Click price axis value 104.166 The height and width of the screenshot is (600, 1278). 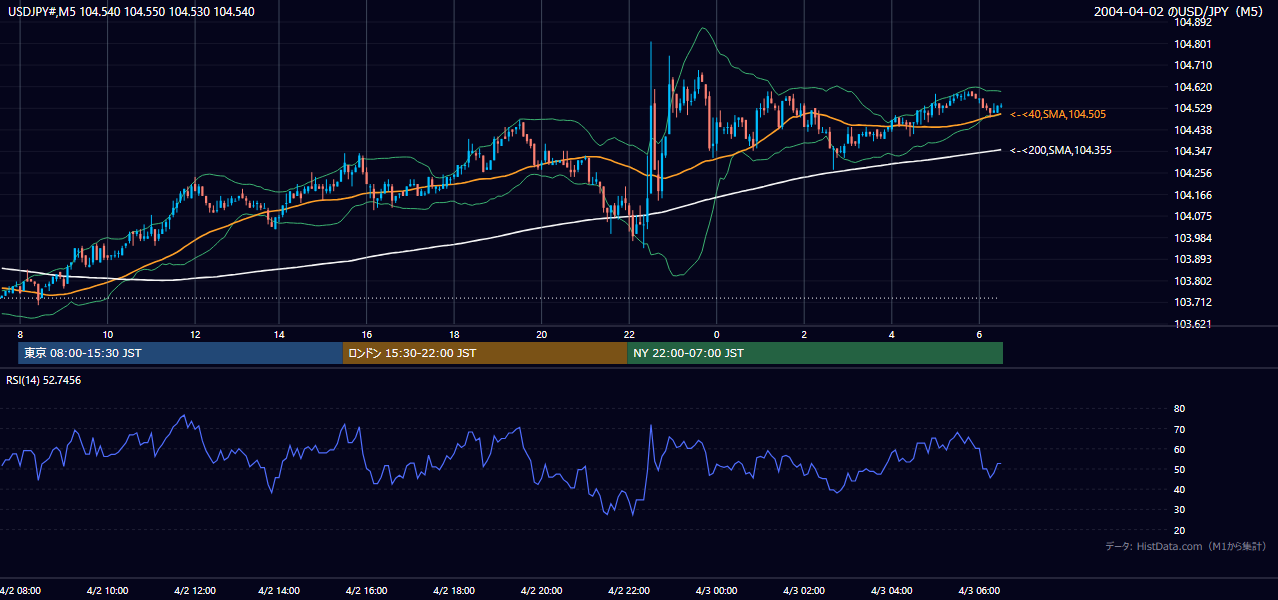(1192, 195)
